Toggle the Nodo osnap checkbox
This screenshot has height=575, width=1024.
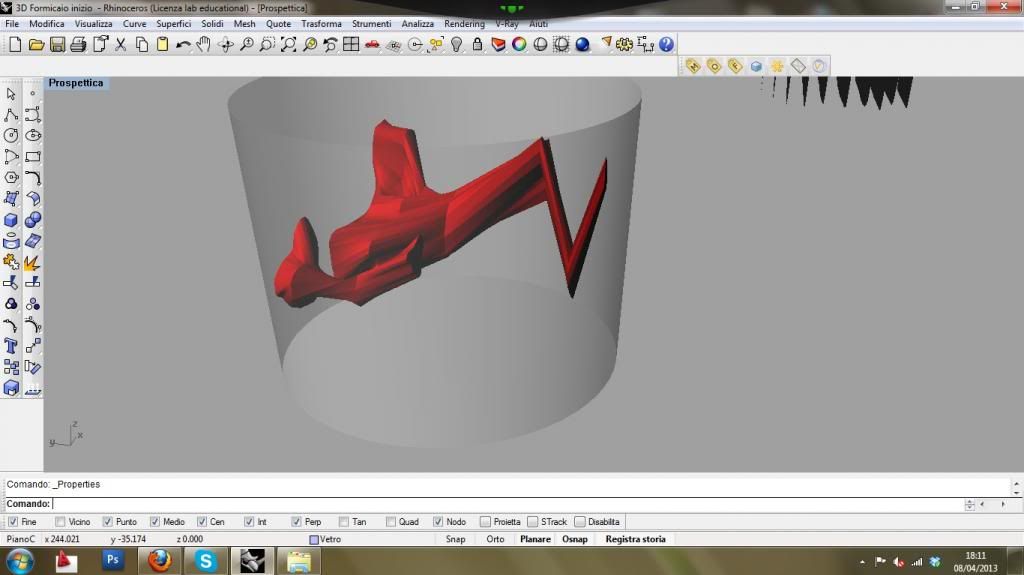pyautogui.click(x=438, y=522)
